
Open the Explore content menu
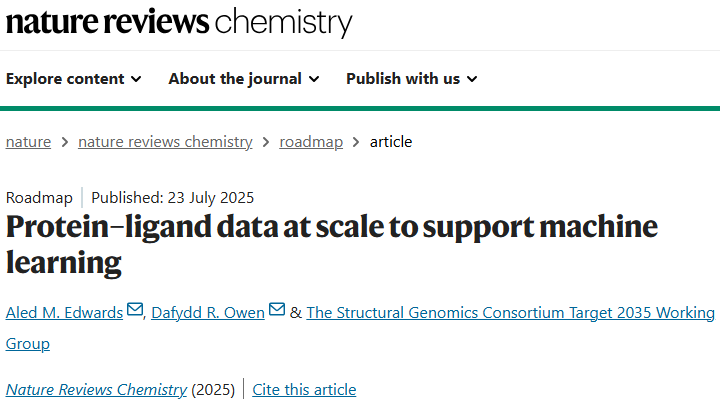coord(73,79)
